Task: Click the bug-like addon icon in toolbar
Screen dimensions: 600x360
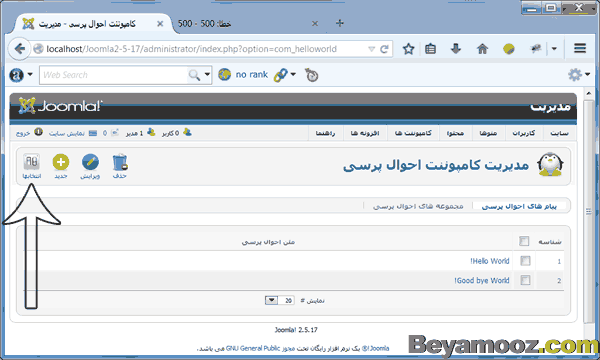Action: point(536,49)
